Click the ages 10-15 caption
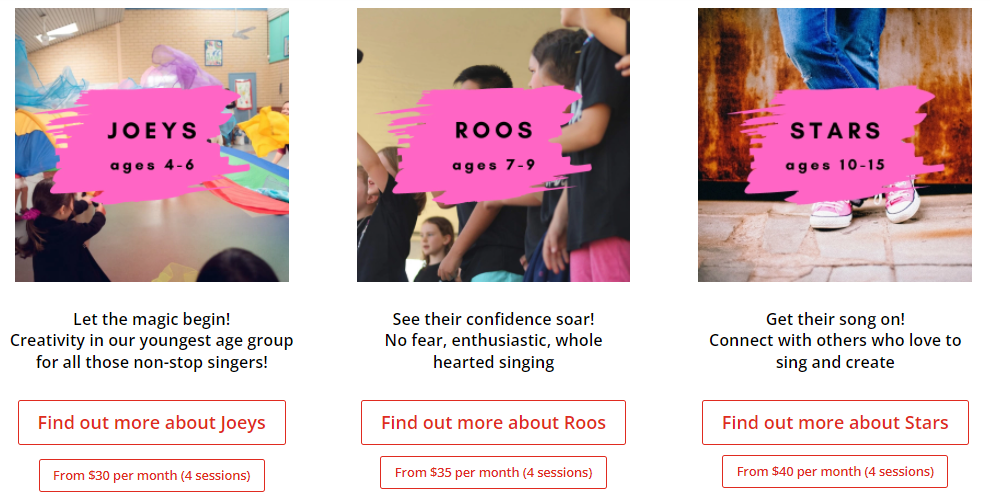The width and height of the screenshot is (990, 495). tap(835, 166)
